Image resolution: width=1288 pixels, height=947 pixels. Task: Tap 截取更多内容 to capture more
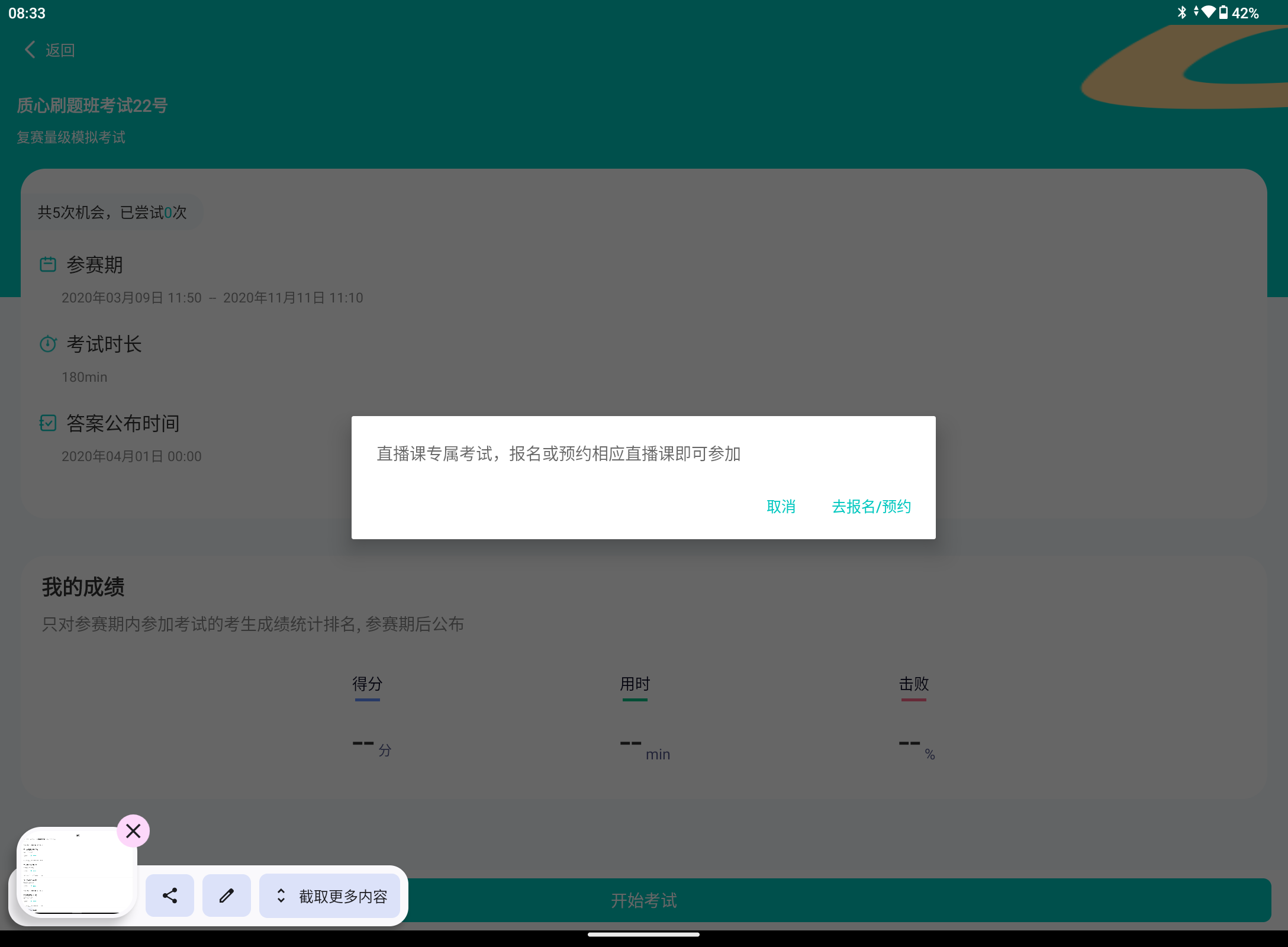(330, 896)
